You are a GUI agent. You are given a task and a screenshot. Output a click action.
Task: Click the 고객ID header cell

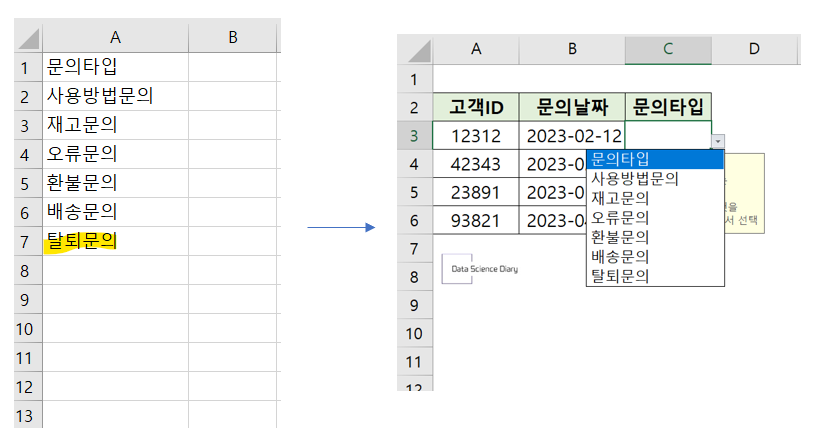476,107
